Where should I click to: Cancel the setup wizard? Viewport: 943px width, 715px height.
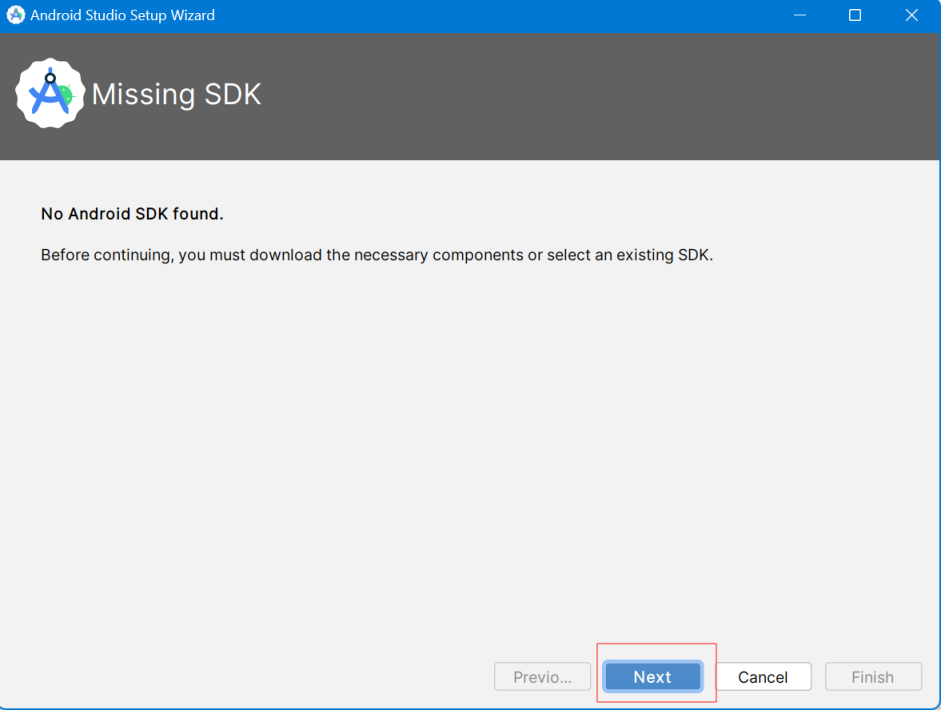coord(763,678)
